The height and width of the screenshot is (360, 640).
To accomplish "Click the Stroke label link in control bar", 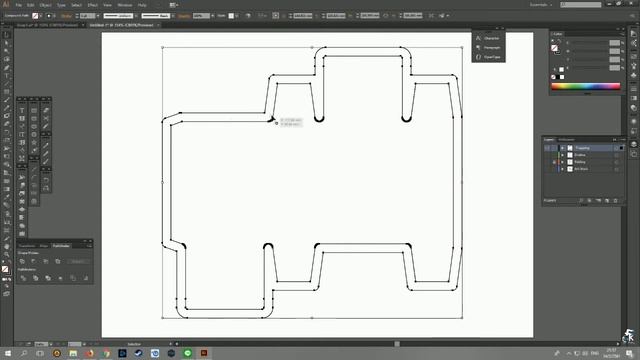I will pos(66,16).
